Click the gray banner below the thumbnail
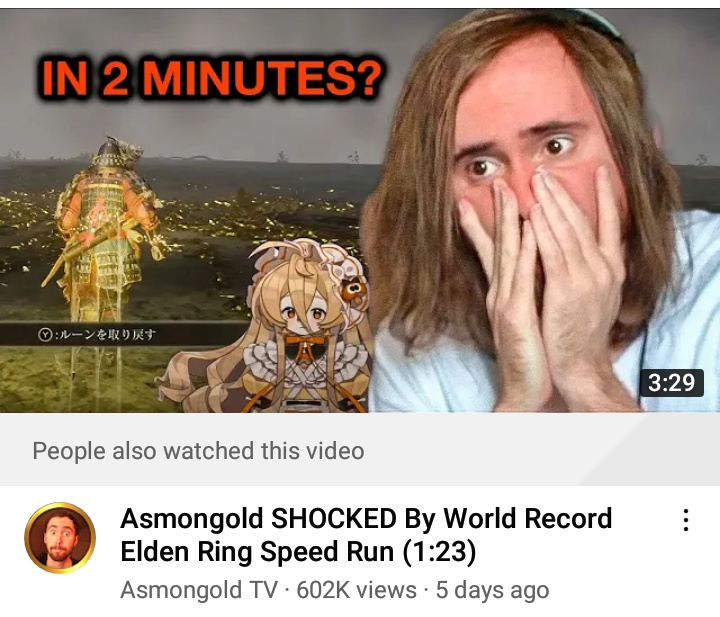The image size is (720, 617). coord(360,449)
